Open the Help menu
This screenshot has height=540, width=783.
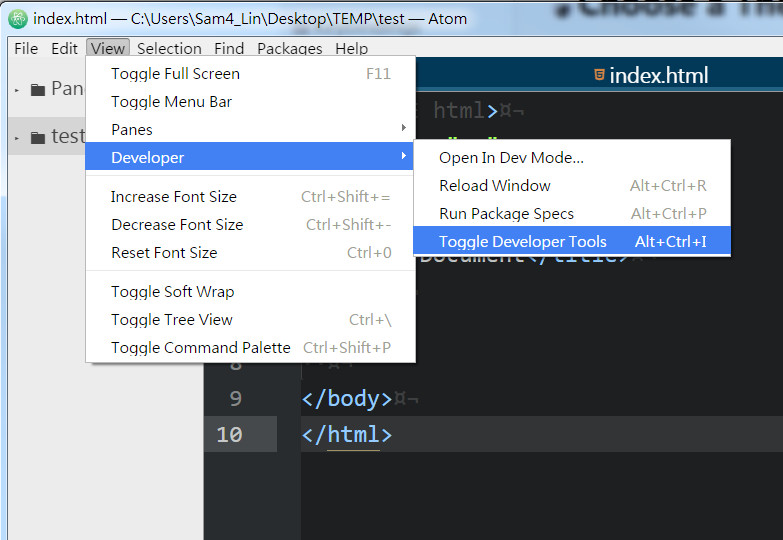coord(352,48)
